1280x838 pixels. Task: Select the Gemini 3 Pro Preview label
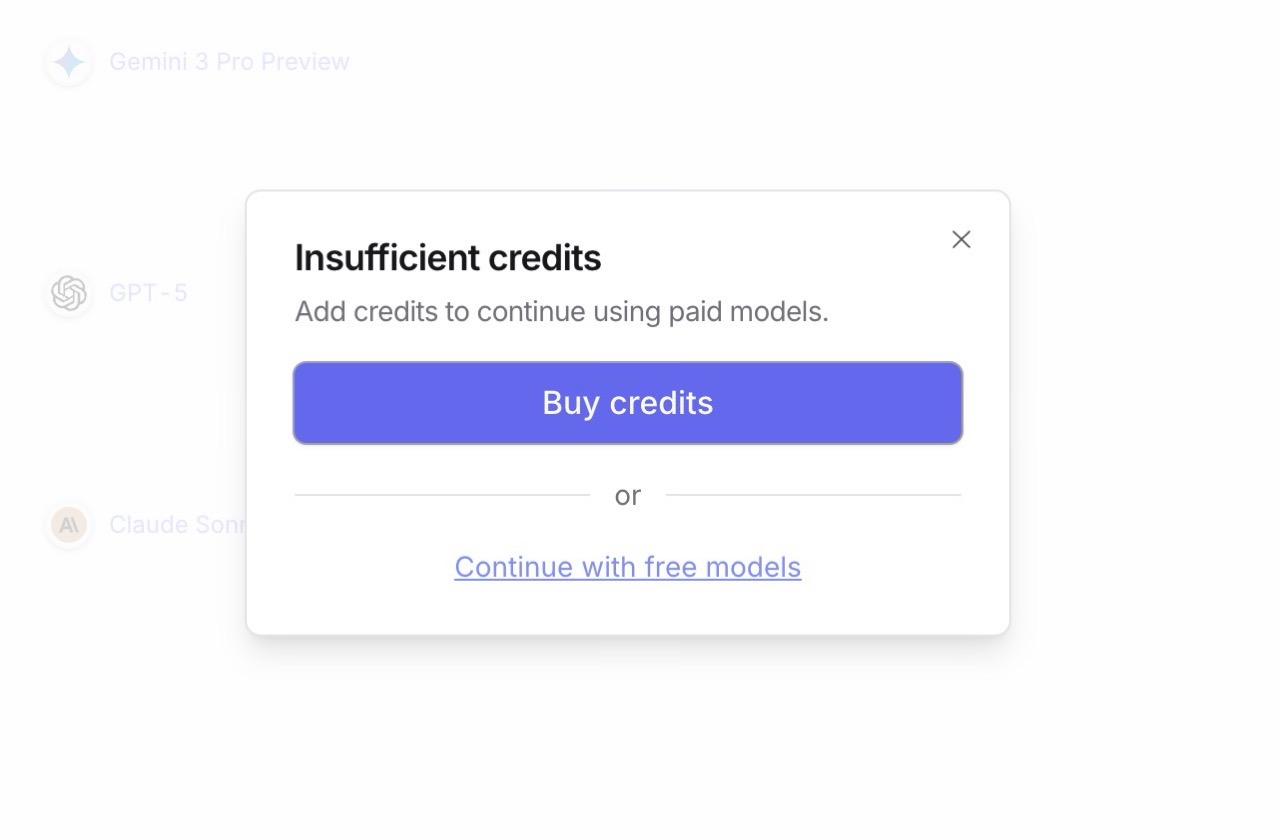pyautogui.click(x=229, y=62)
